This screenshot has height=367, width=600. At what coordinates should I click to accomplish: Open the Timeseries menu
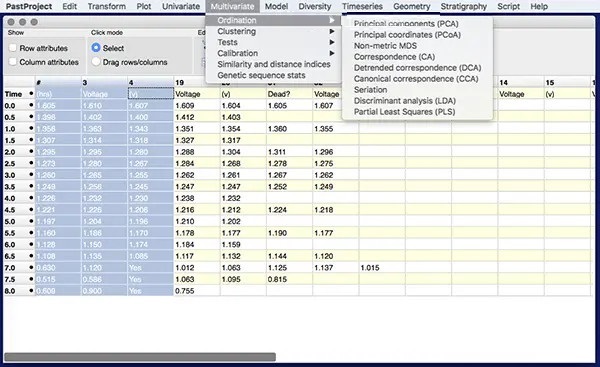coord(362,7)
